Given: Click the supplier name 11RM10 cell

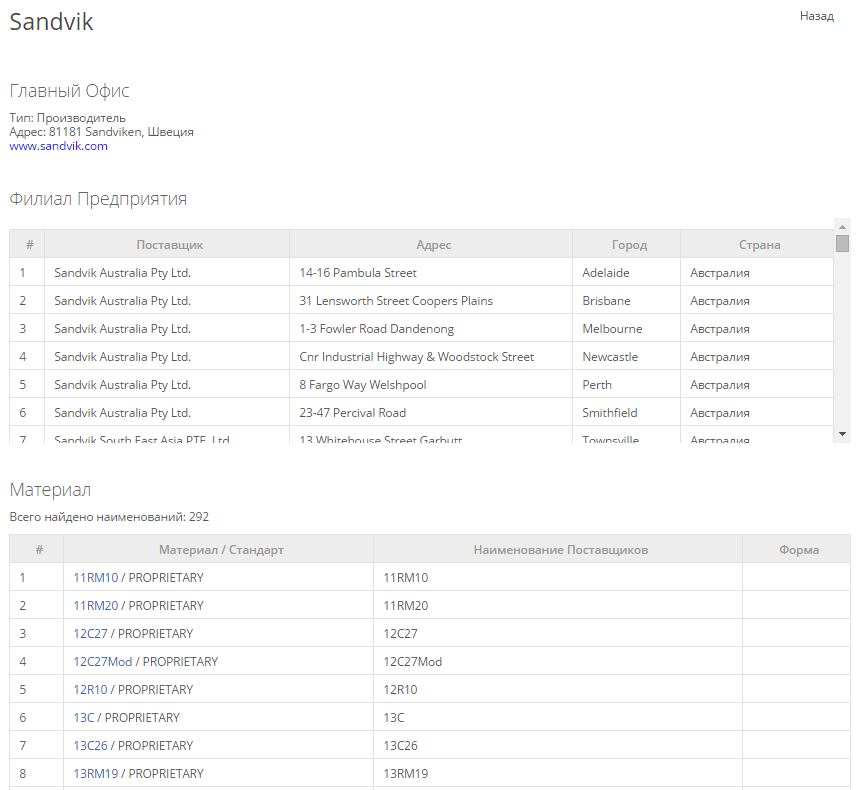Looking at the screenshot, I should [x=558, y=577].
